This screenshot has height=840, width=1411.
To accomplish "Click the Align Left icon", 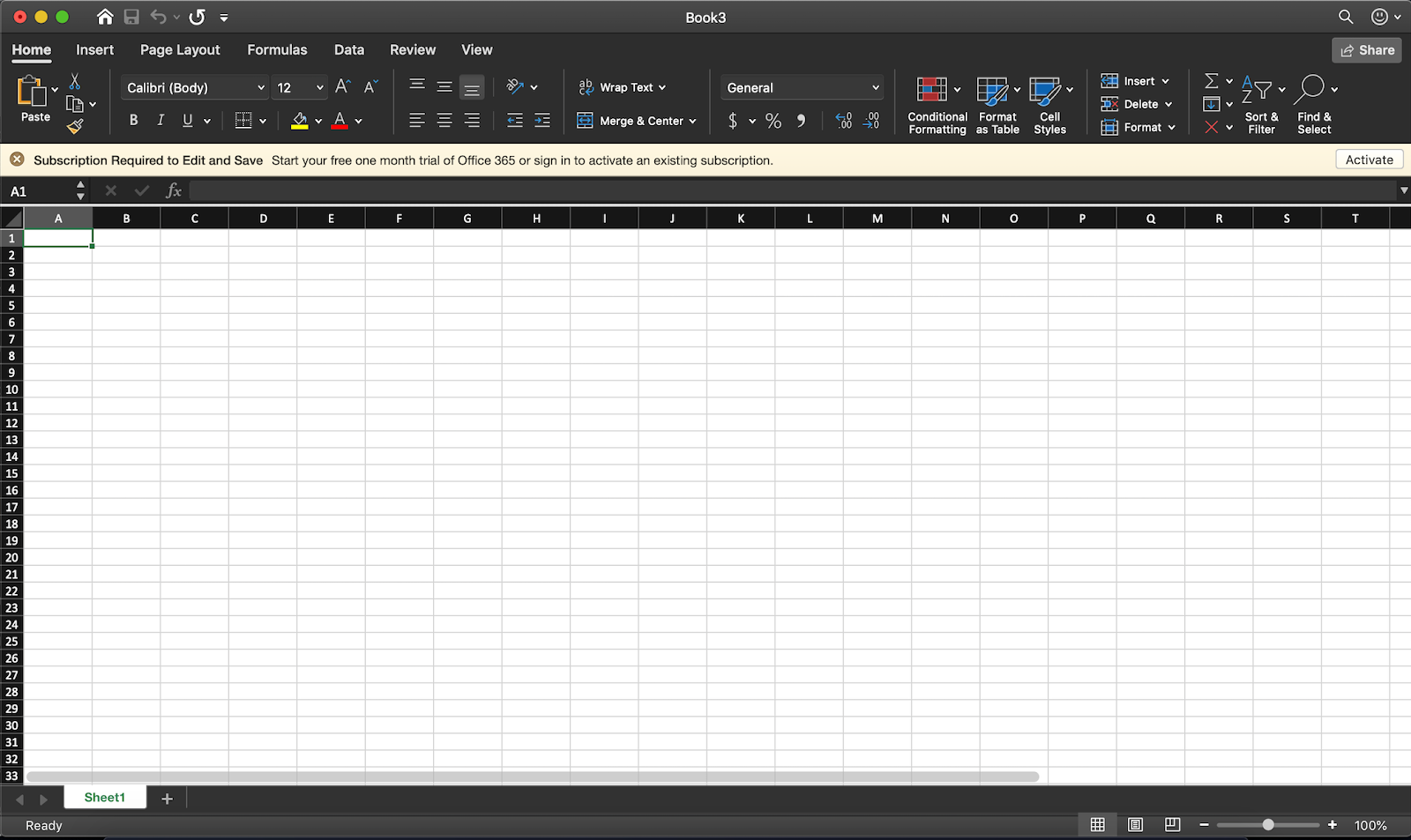I will [x=417, y=121].
